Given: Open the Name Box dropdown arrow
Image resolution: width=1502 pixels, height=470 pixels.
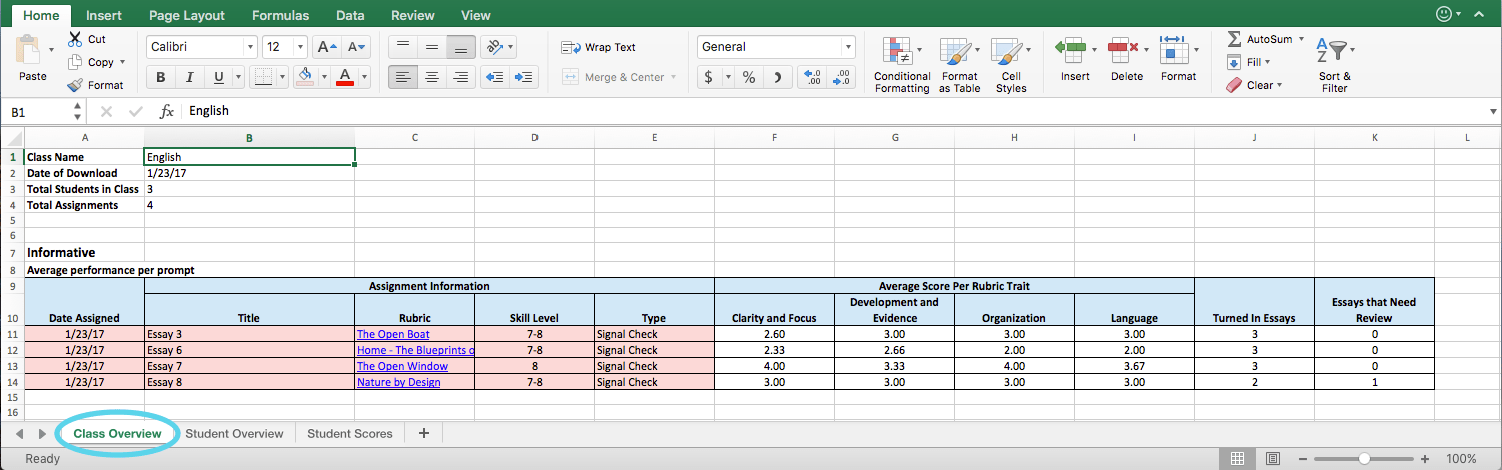Looking at the screenshot, I should (x=80, y=111).
